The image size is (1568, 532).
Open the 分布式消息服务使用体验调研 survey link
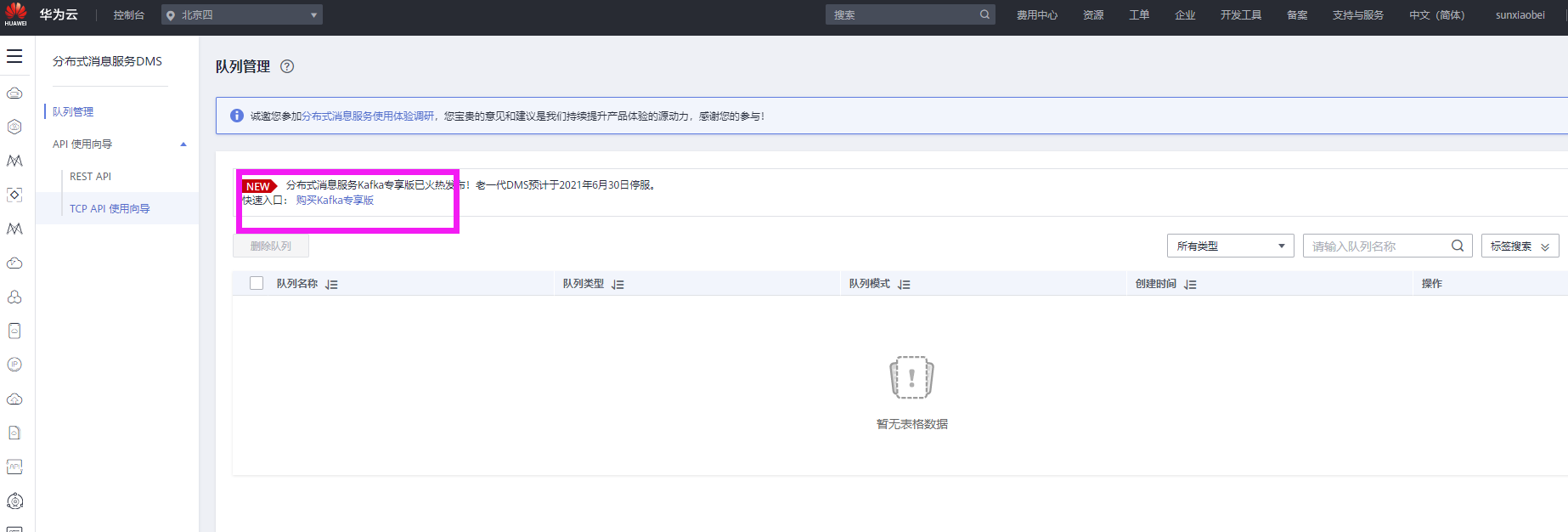tap(368, 116)
